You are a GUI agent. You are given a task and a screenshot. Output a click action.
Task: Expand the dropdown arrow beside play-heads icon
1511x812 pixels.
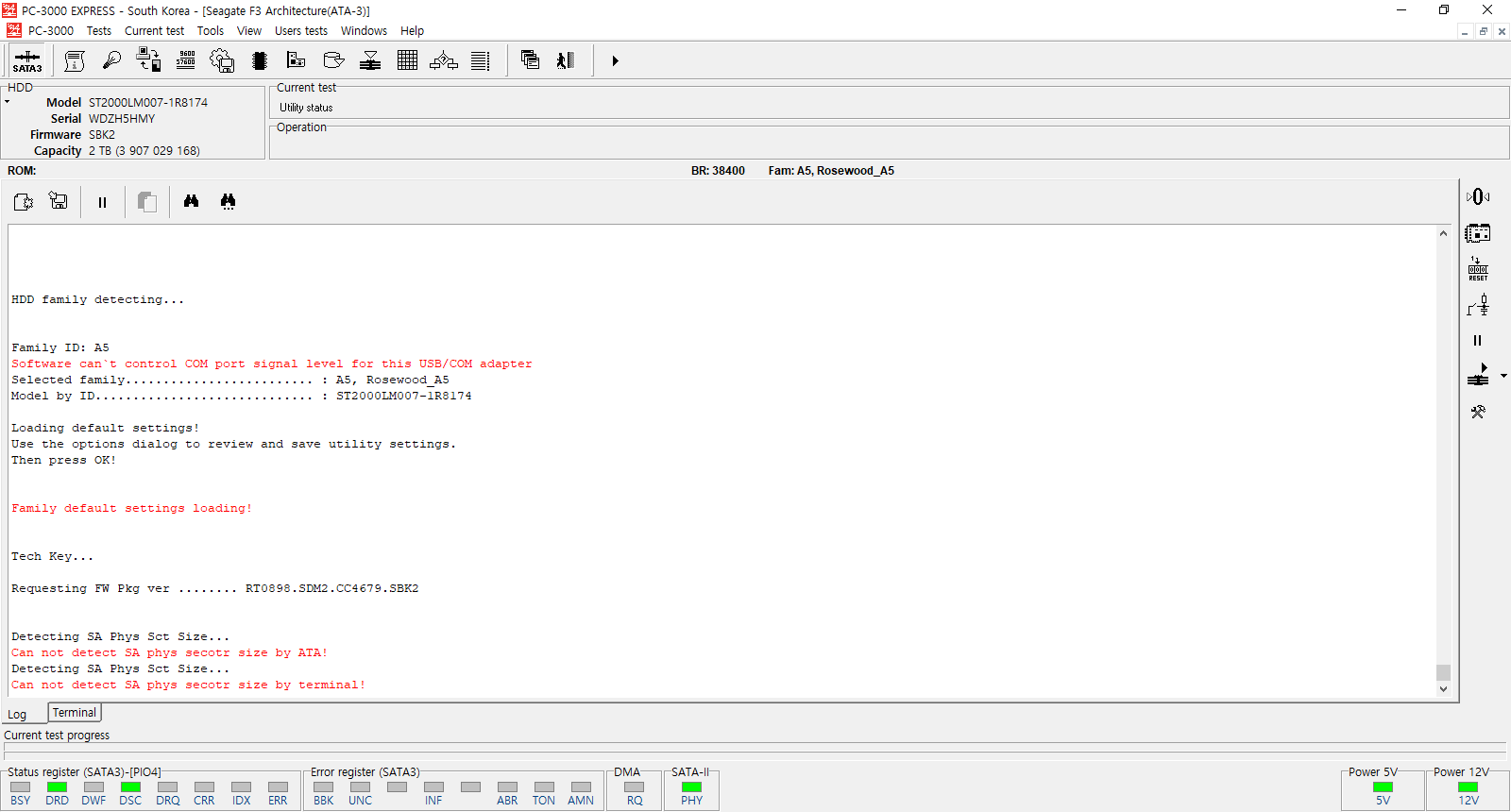tap(1503, 376)
